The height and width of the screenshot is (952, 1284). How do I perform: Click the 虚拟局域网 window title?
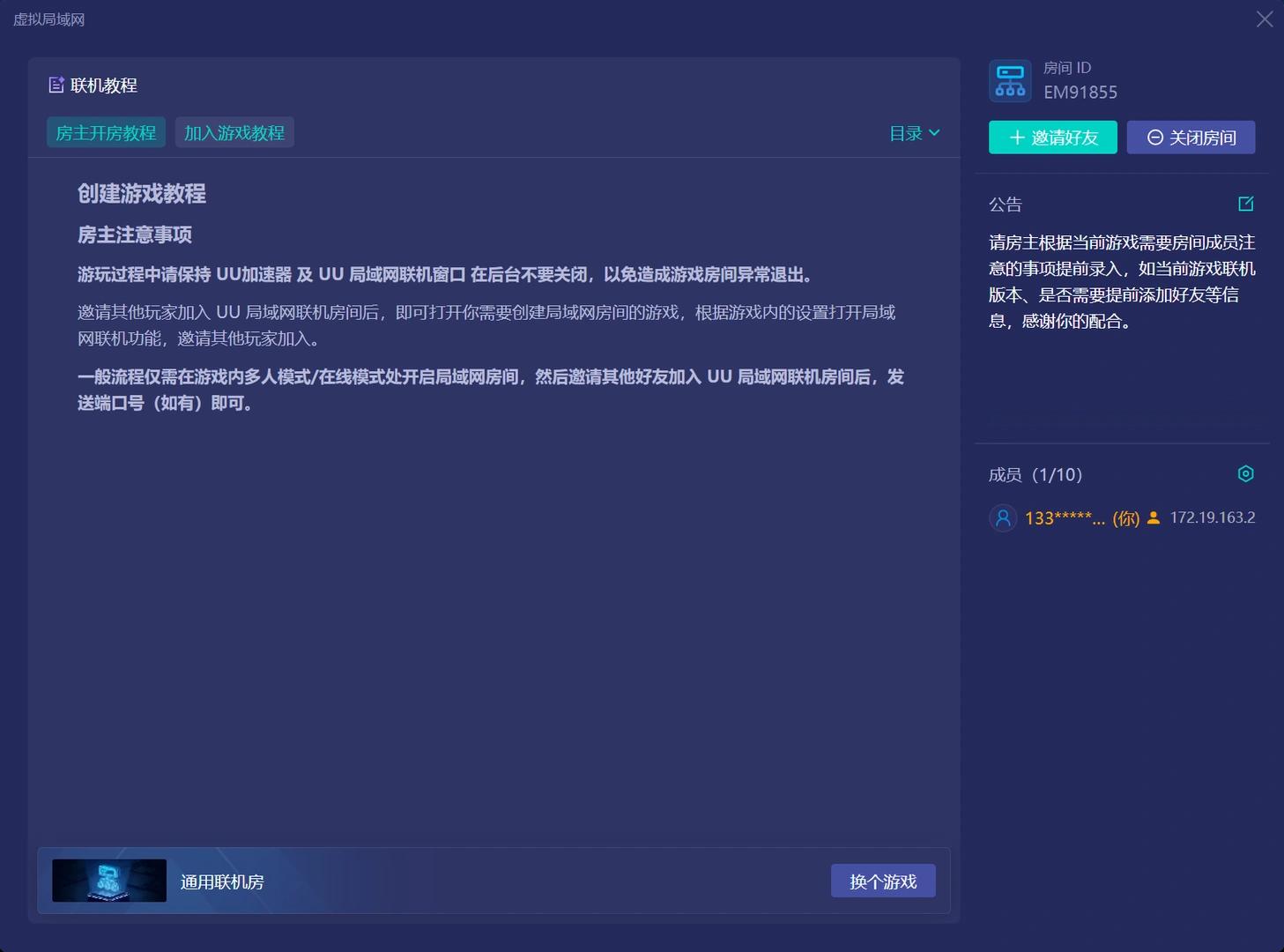point(49,19)
